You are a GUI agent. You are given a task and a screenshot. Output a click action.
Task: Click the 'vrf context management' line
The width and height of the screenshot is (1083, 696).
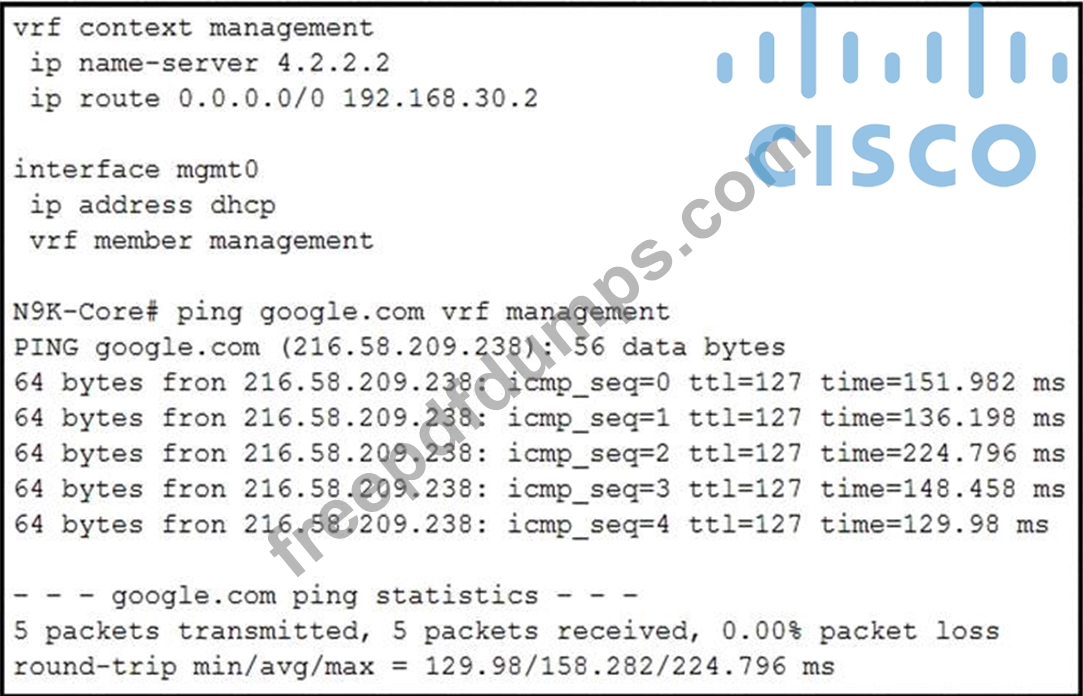(193, 28)
